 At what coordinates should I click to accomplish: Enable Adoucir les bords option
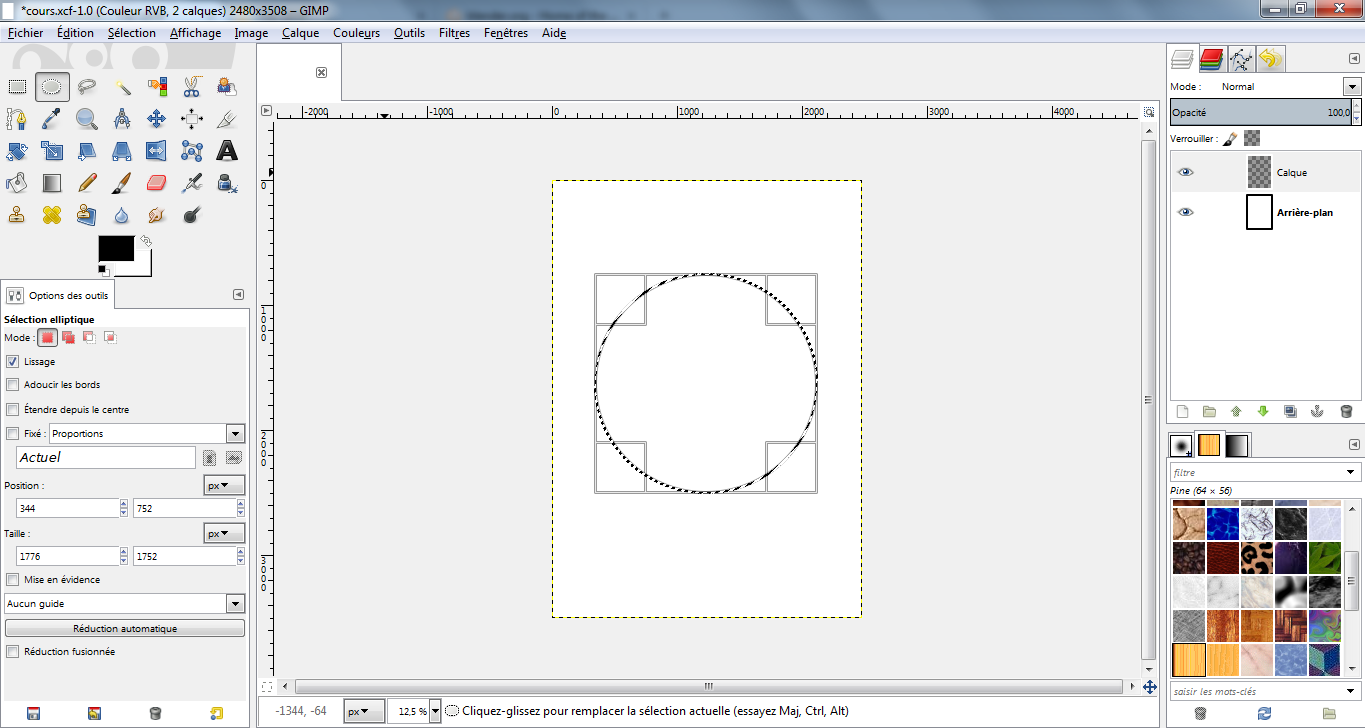pyautogui.click(x=13, y=385)
